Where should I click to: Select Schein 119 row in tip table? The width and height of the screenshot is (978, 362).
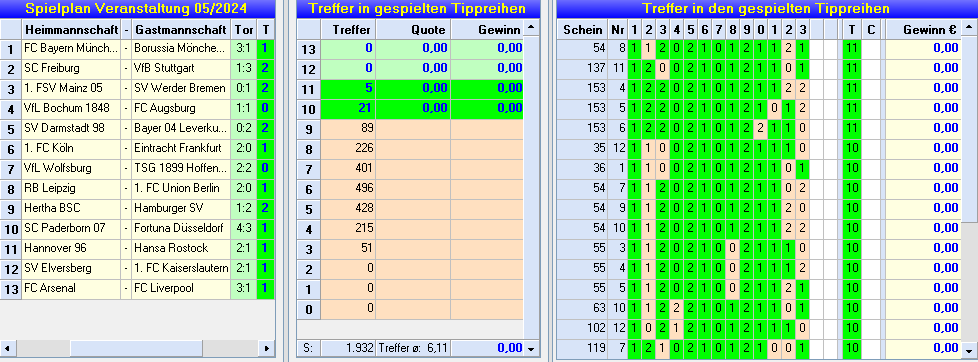tap(758, 348)
